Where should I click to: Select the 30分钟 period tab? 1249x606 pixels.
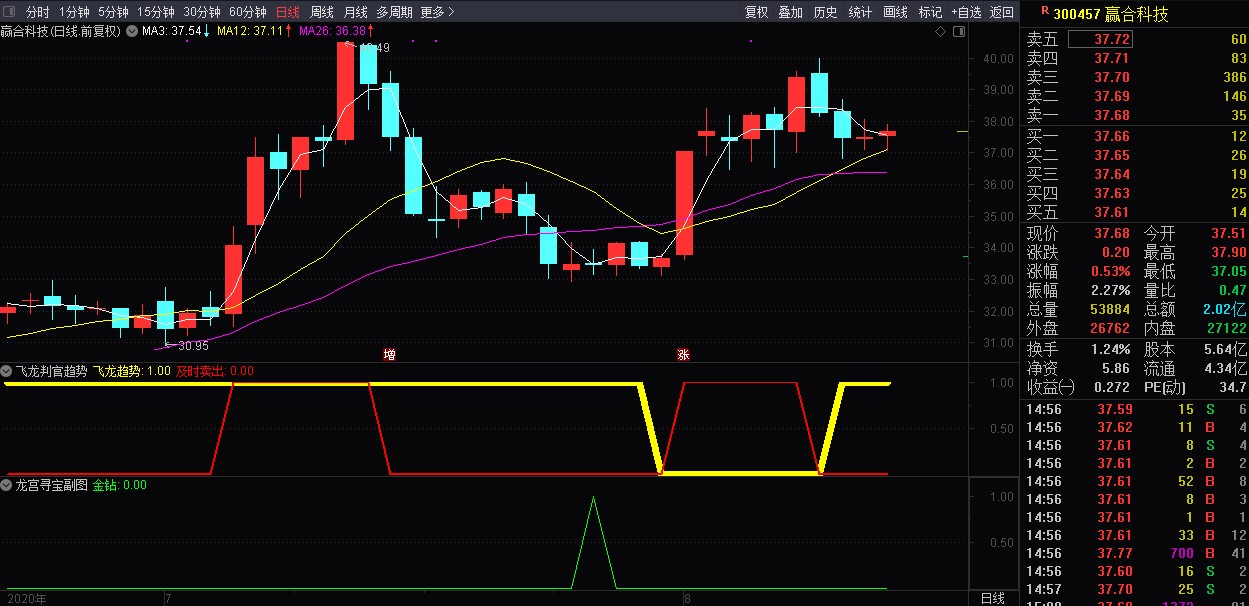pos(202,12)
